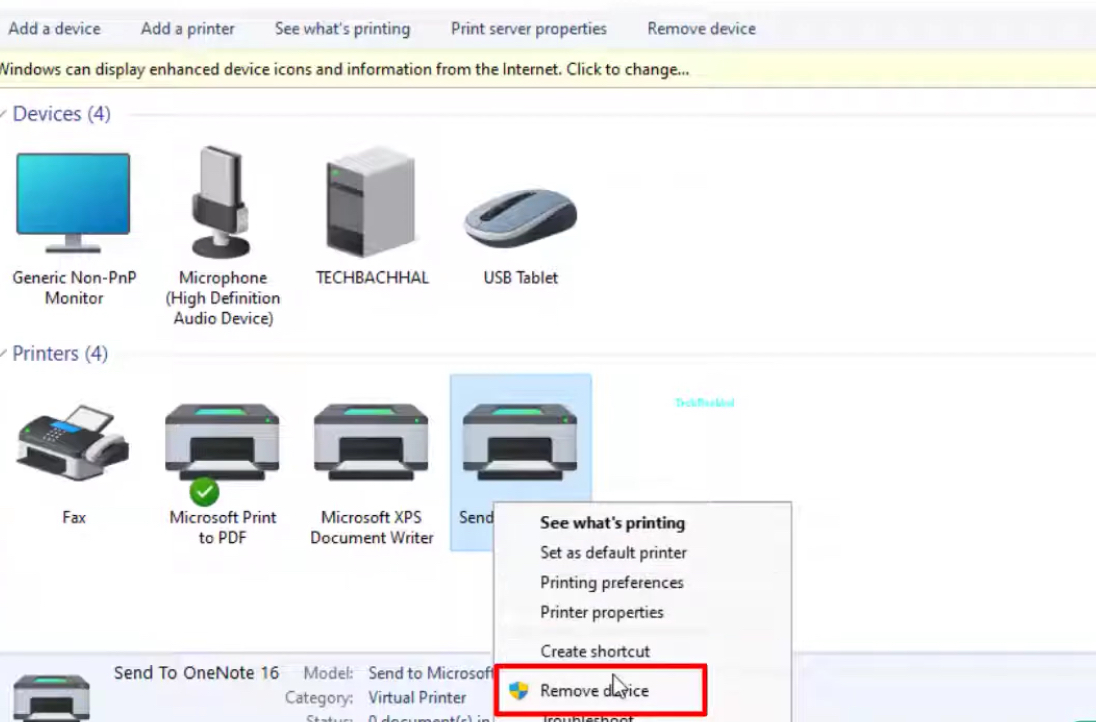The width and height of the screenshot is (1096, 722).
Task: Select the Generic Non-PnP Monitor icon
Action: 73,203
